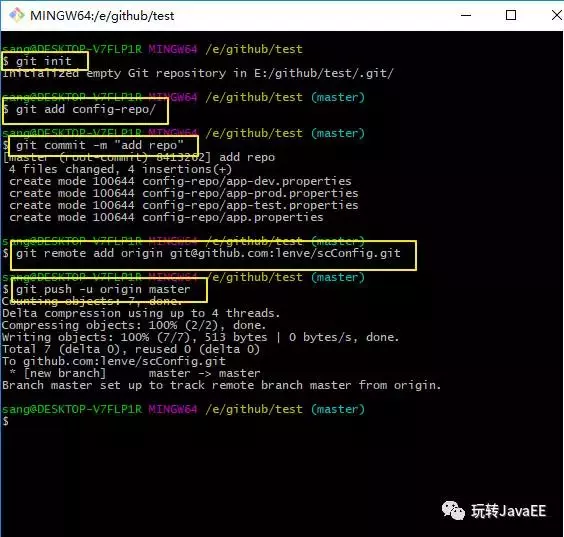
Task: Select 'Writing objects: 100% (7/7)' line
Action: coord(201,337)
